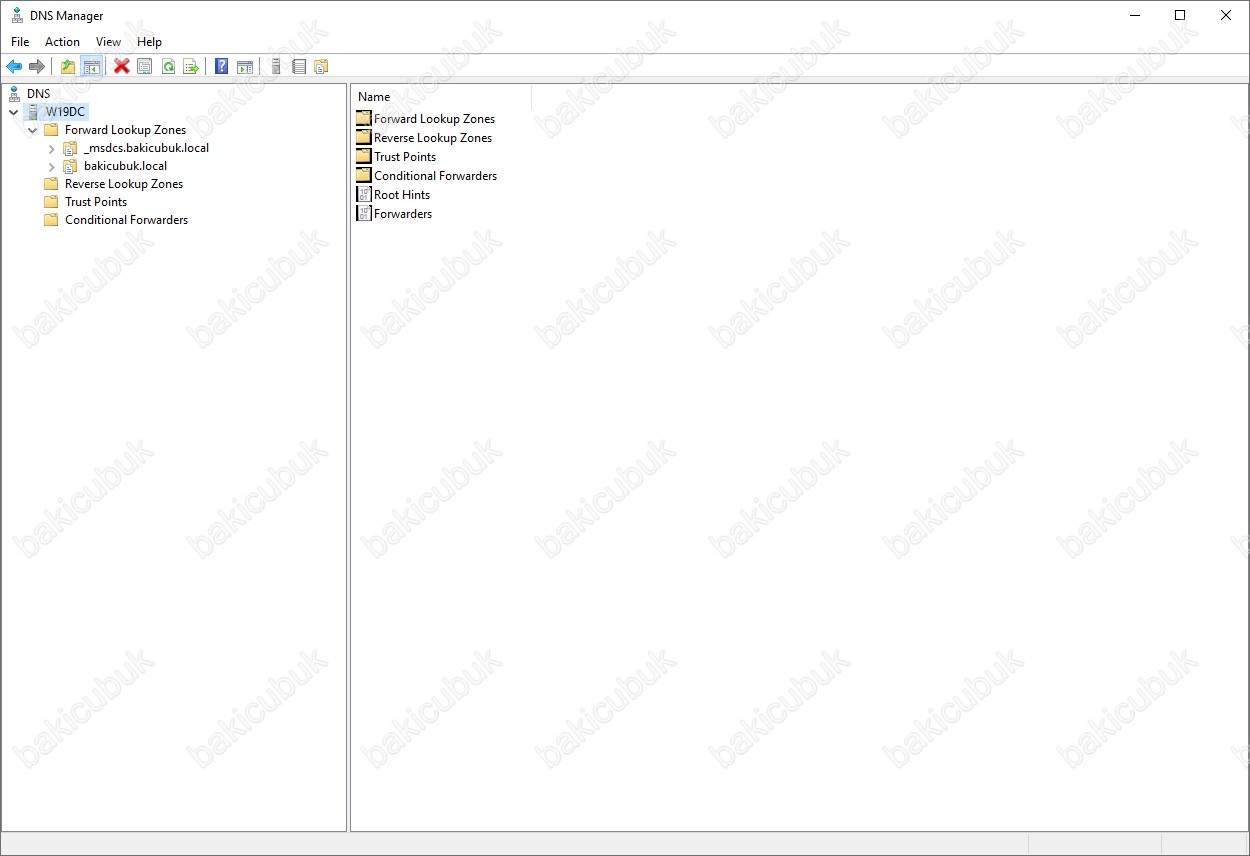
Task: Expand the bakicubuk.local zone
Action: (51, 166)
